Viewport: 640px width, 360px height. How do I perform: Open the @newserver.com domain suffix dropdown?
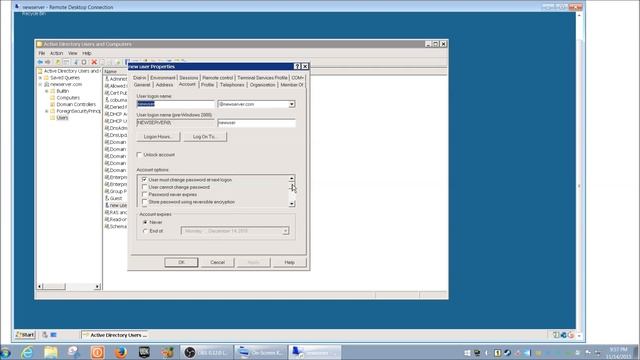[x=291, y=104]
